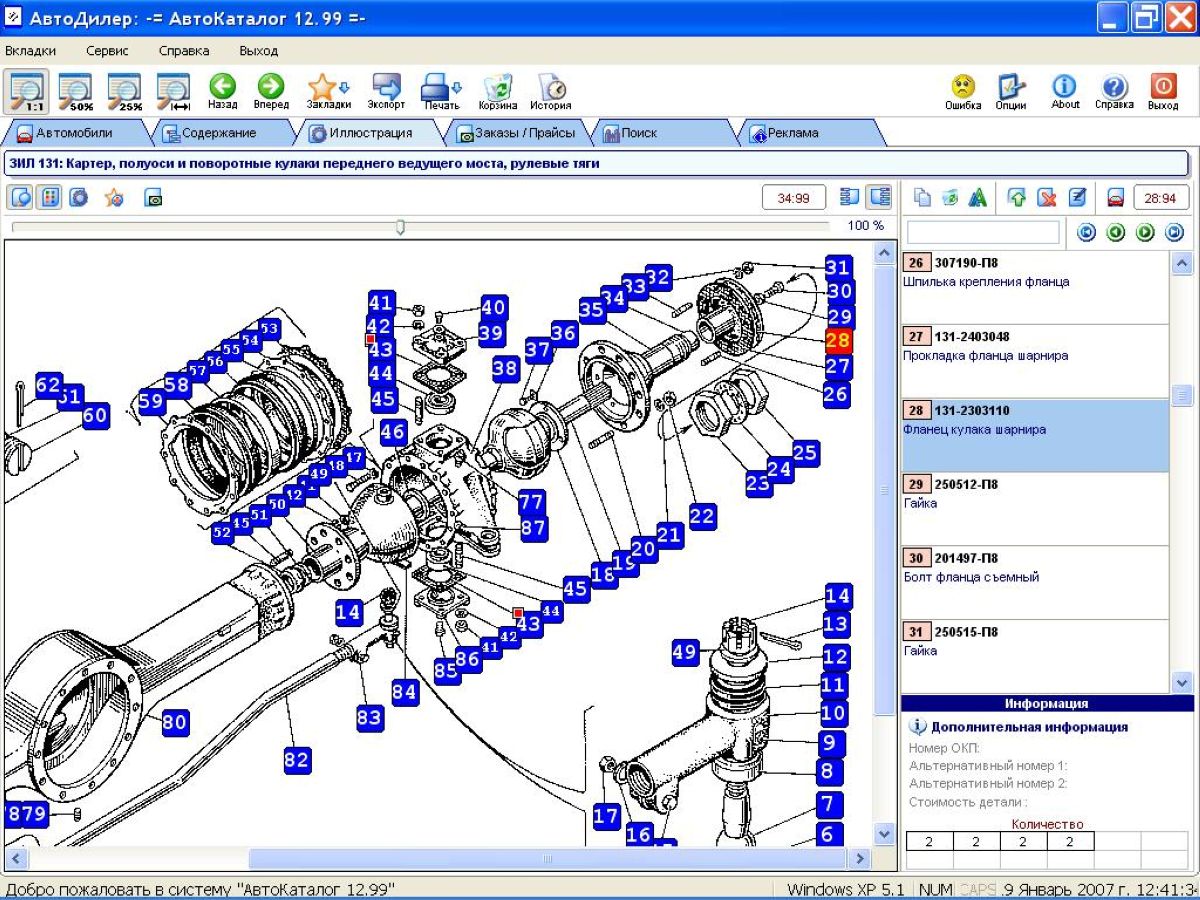
Task: Jump to first part with blue arrow
Action: 1087,233
